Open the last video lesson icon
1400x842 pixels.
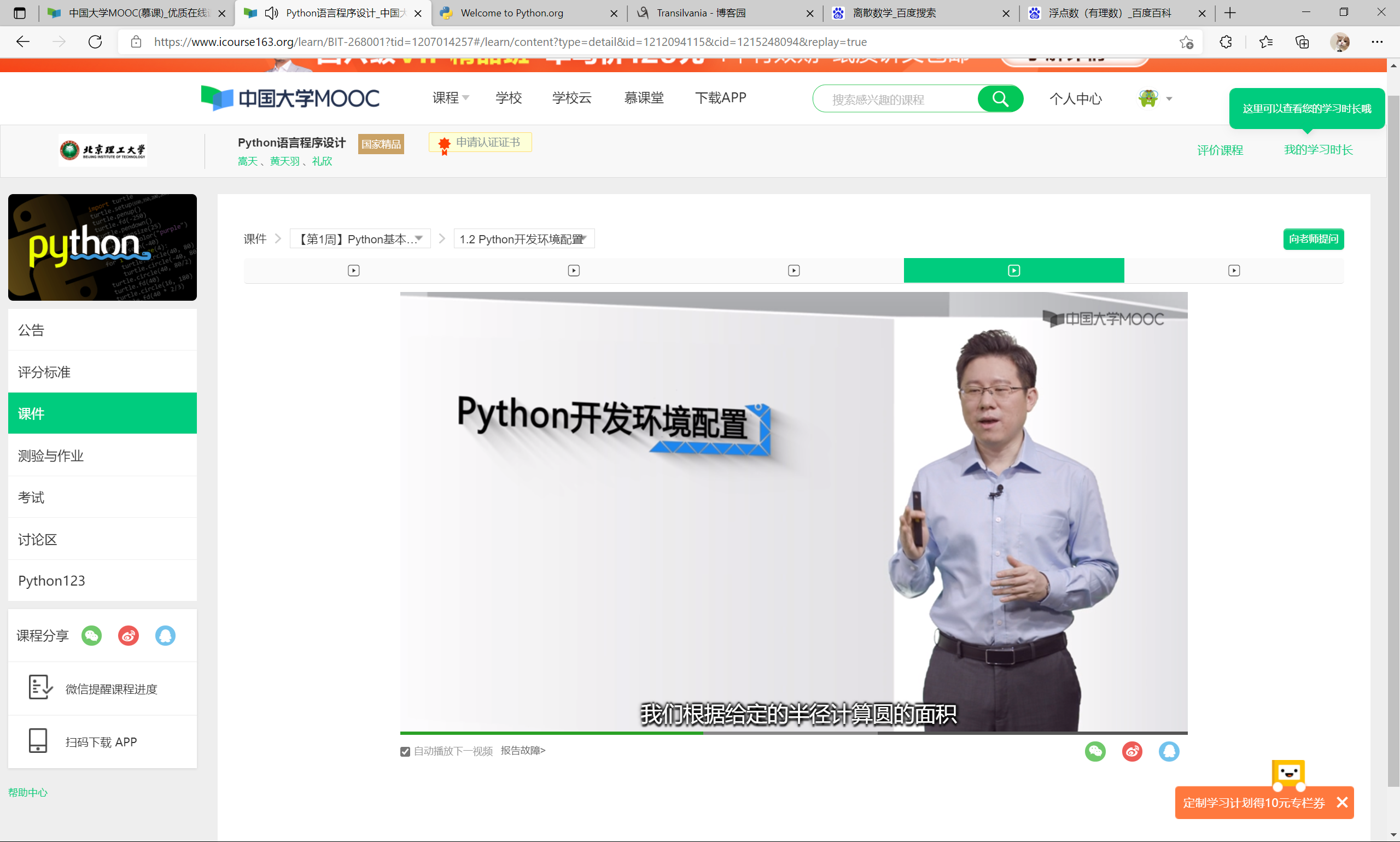(x=1234, y=271)
